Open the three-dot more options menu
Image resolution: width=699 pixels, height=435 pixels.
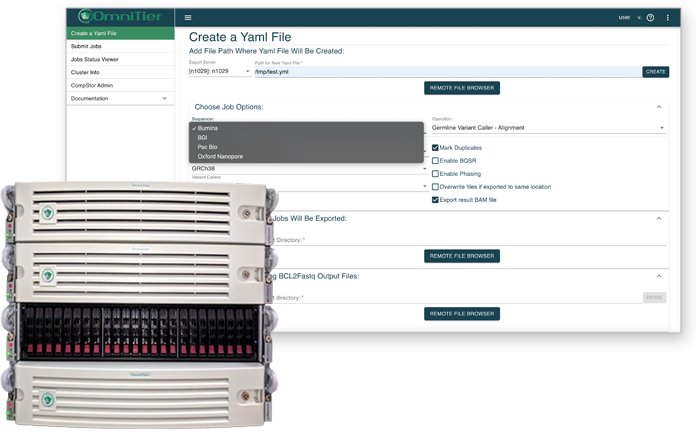point(668,17)
